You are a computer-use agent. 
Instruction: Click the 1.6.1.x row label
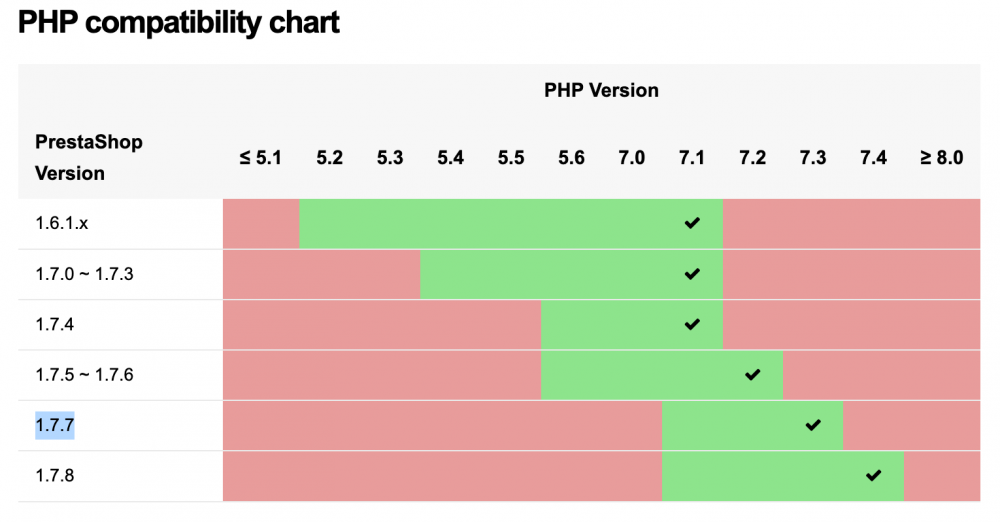[62, 224]
